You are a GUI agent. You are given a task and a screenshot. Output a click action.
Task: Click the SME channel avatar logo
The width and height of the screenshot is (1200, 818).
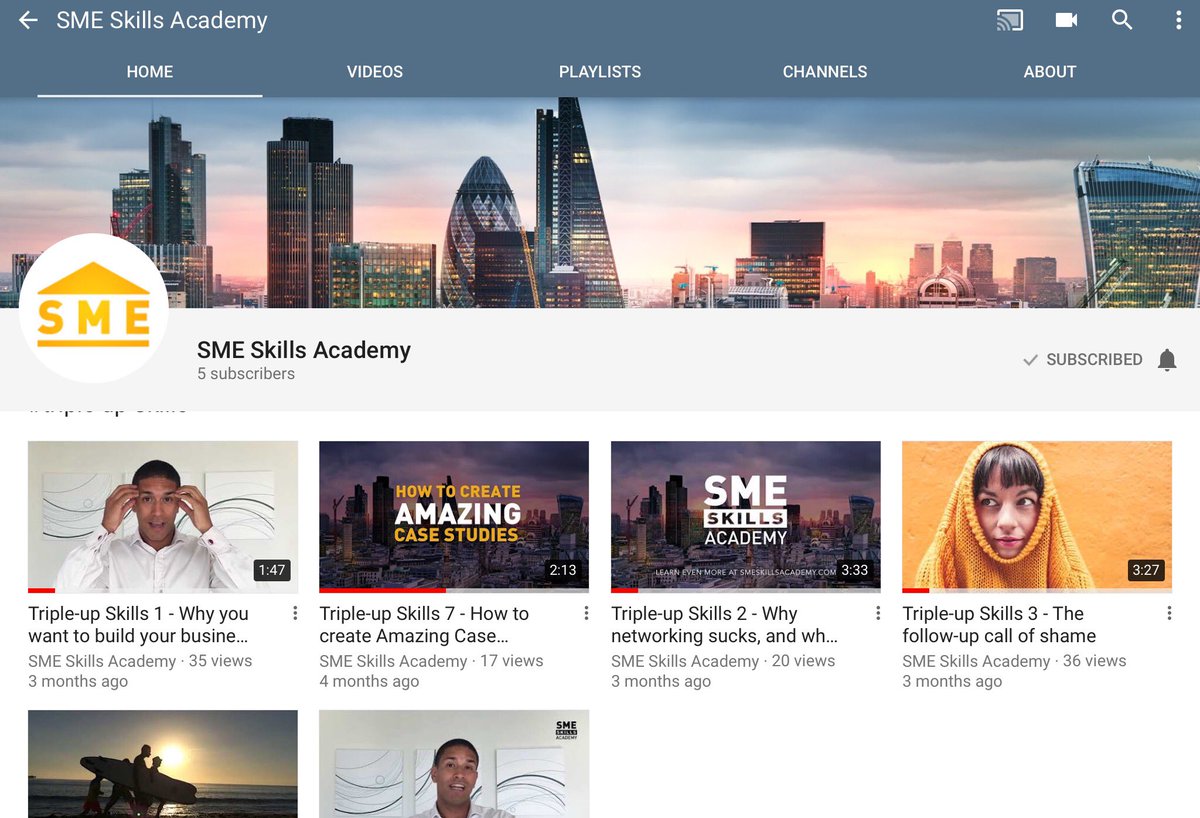93,307
